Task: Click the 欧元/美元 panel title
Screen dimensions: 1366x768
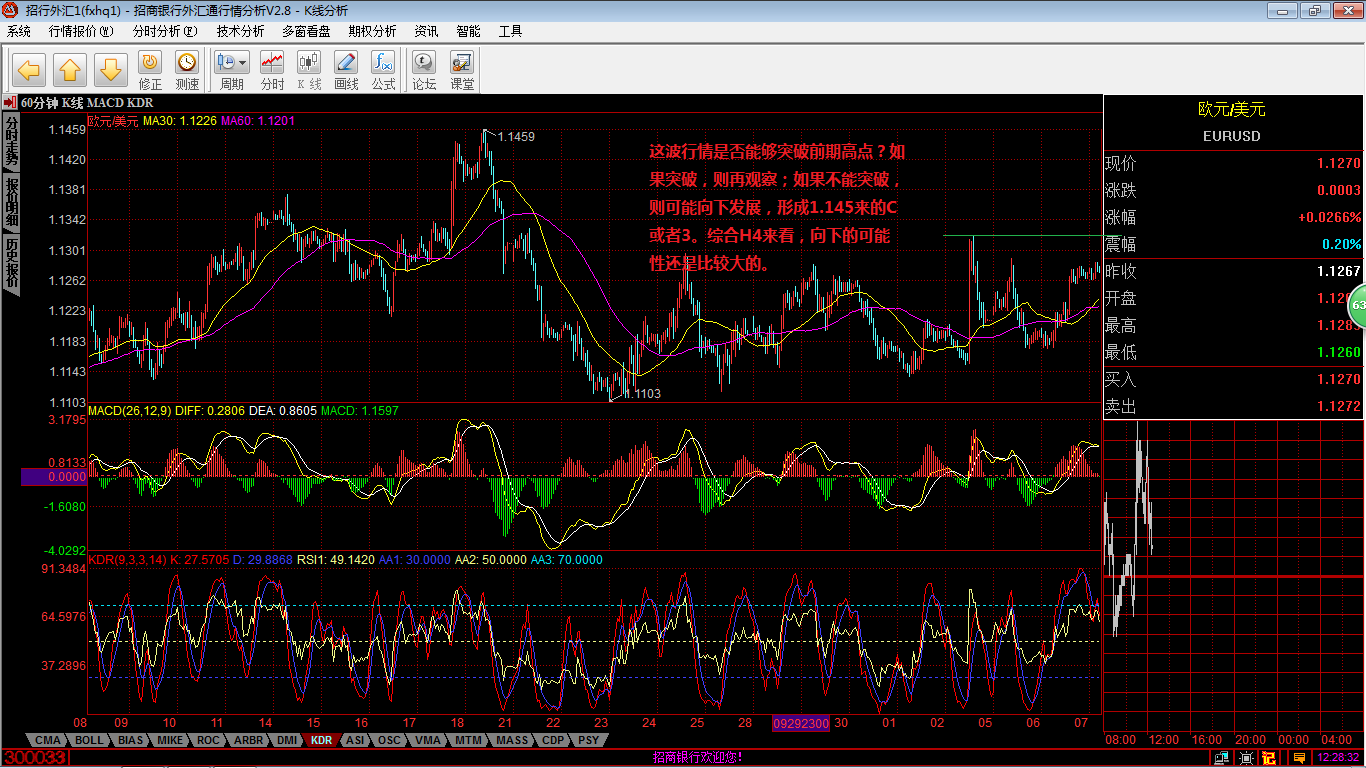Action: click(x=1232, y=109)
